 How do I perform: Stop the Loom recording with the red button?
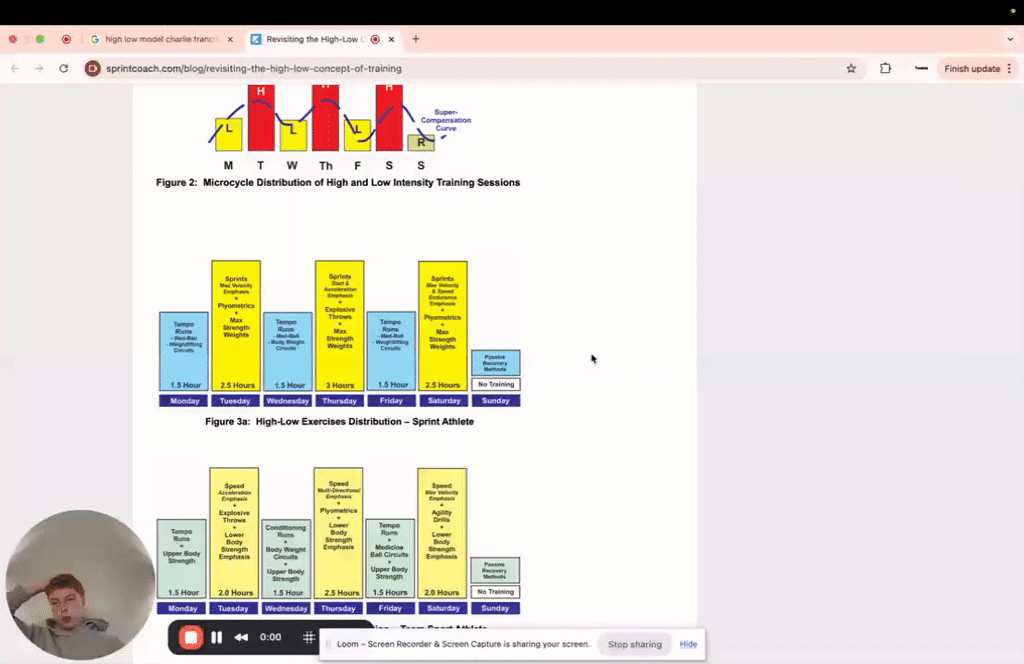pyautogui.click(x=191, y=637)
